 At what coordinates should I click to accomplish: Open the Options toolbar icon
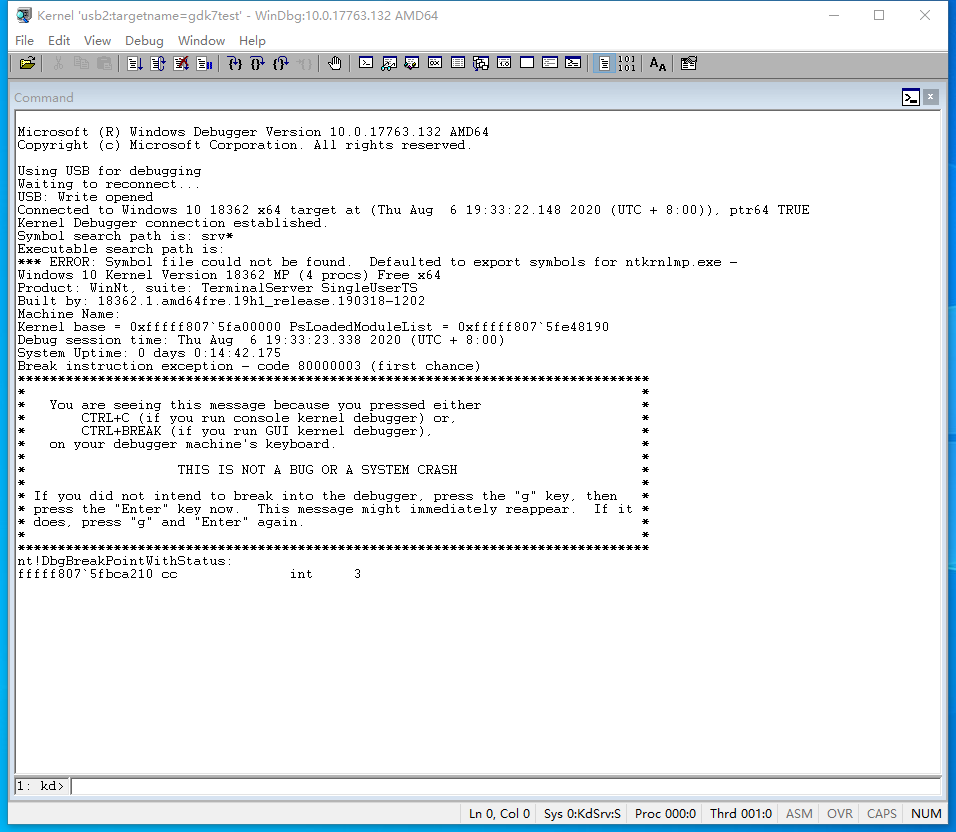coord(688,63)
